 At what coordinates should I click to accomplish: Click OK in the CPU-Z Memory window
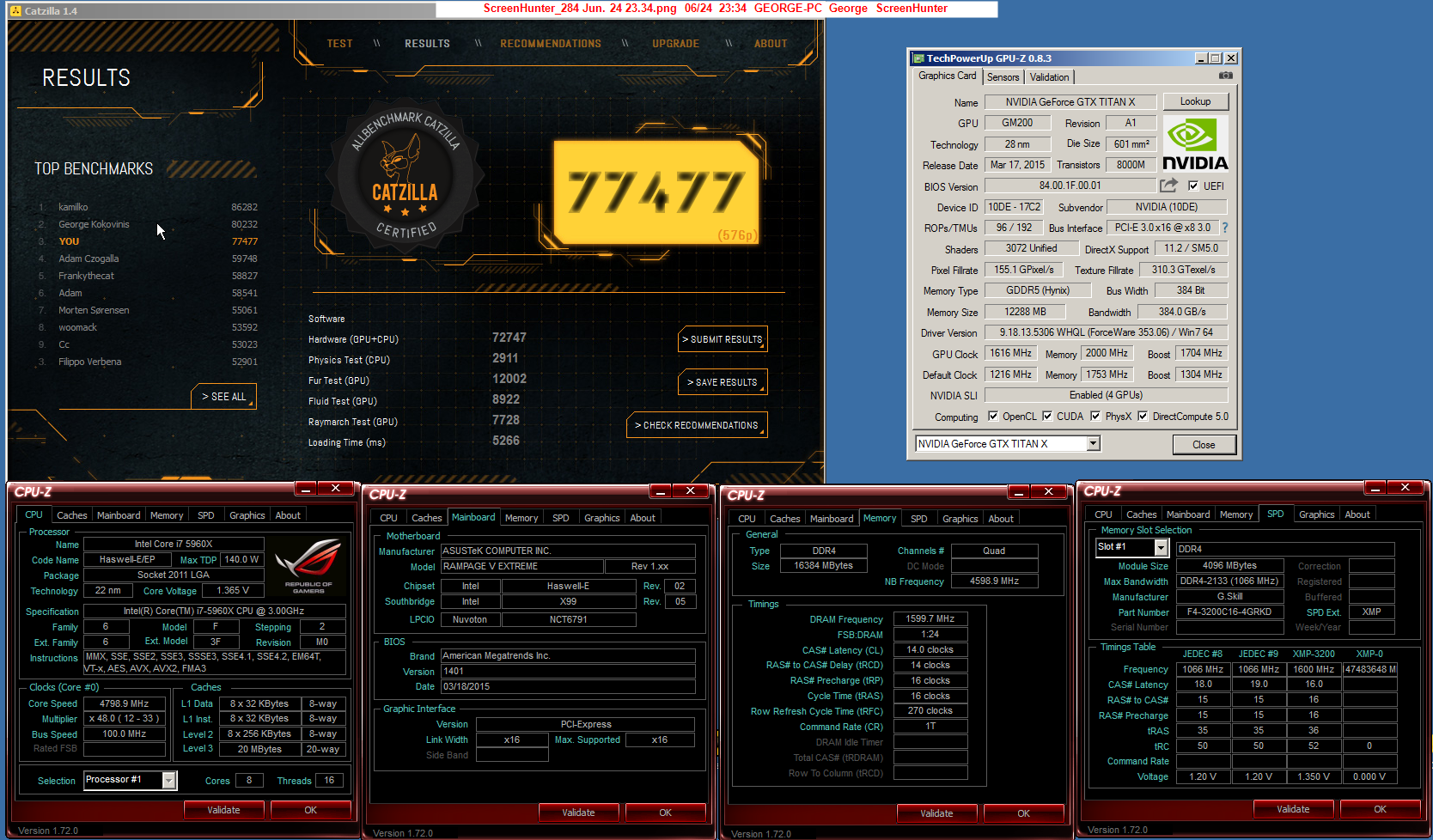point(1023,813)
